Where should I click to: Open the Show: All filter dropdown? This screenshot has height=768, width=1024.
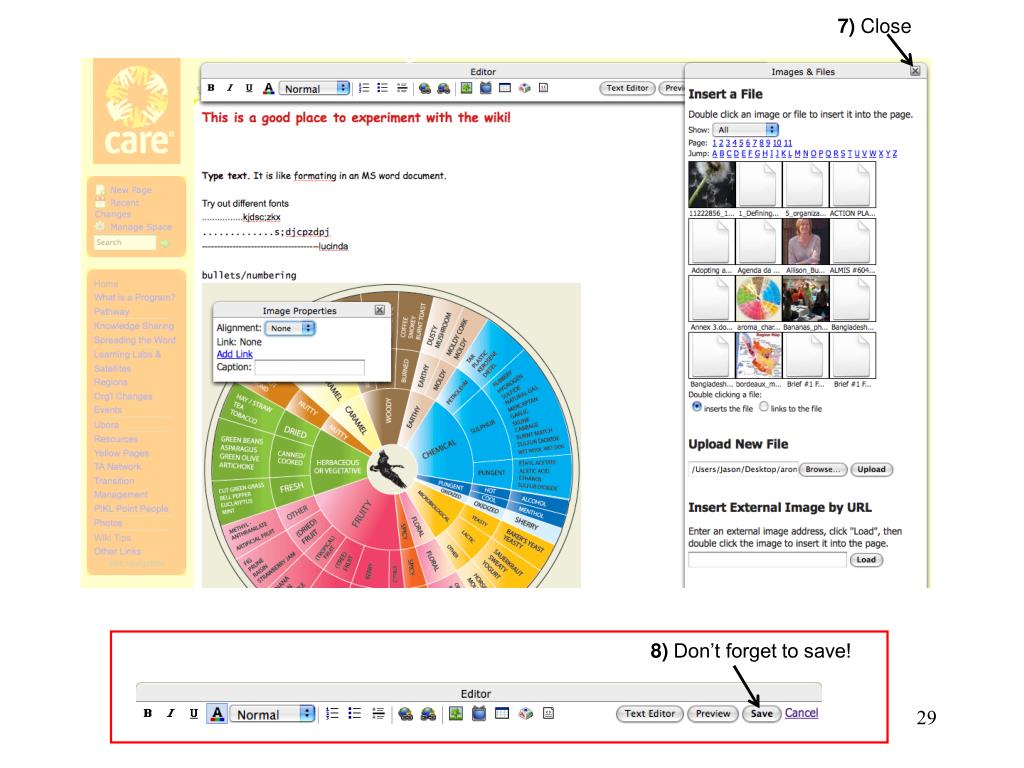tap(745, 129)
